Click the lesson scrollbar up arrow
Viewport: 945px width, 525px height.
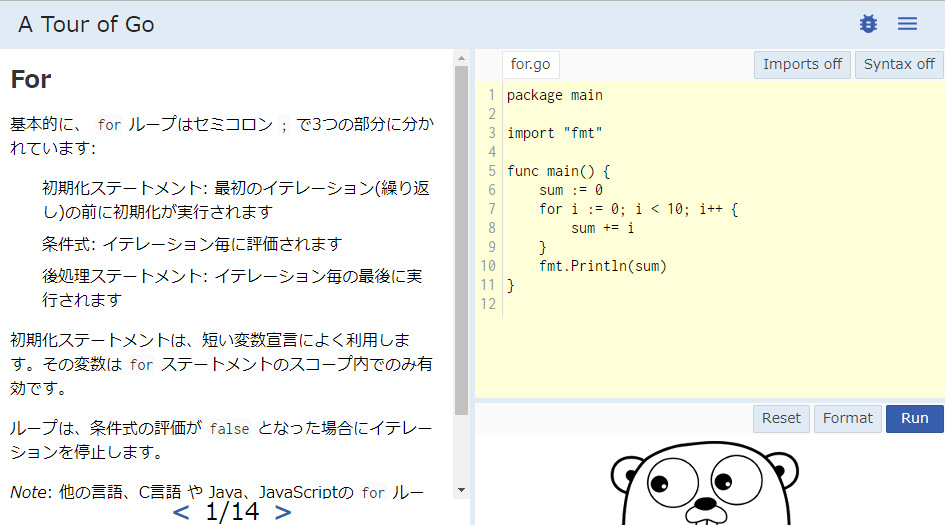[x=462, y=58]
